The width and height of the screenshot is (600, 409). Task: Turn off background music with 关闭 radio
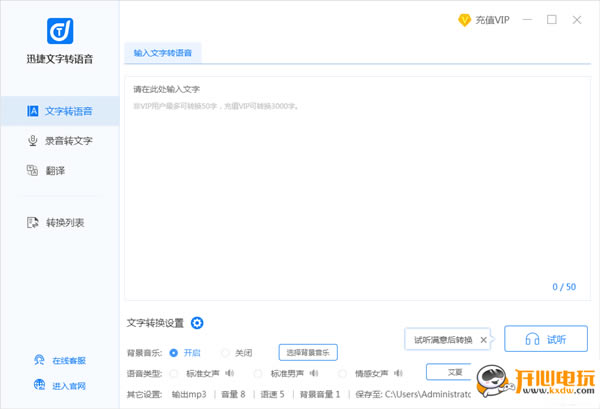point(226,352)
